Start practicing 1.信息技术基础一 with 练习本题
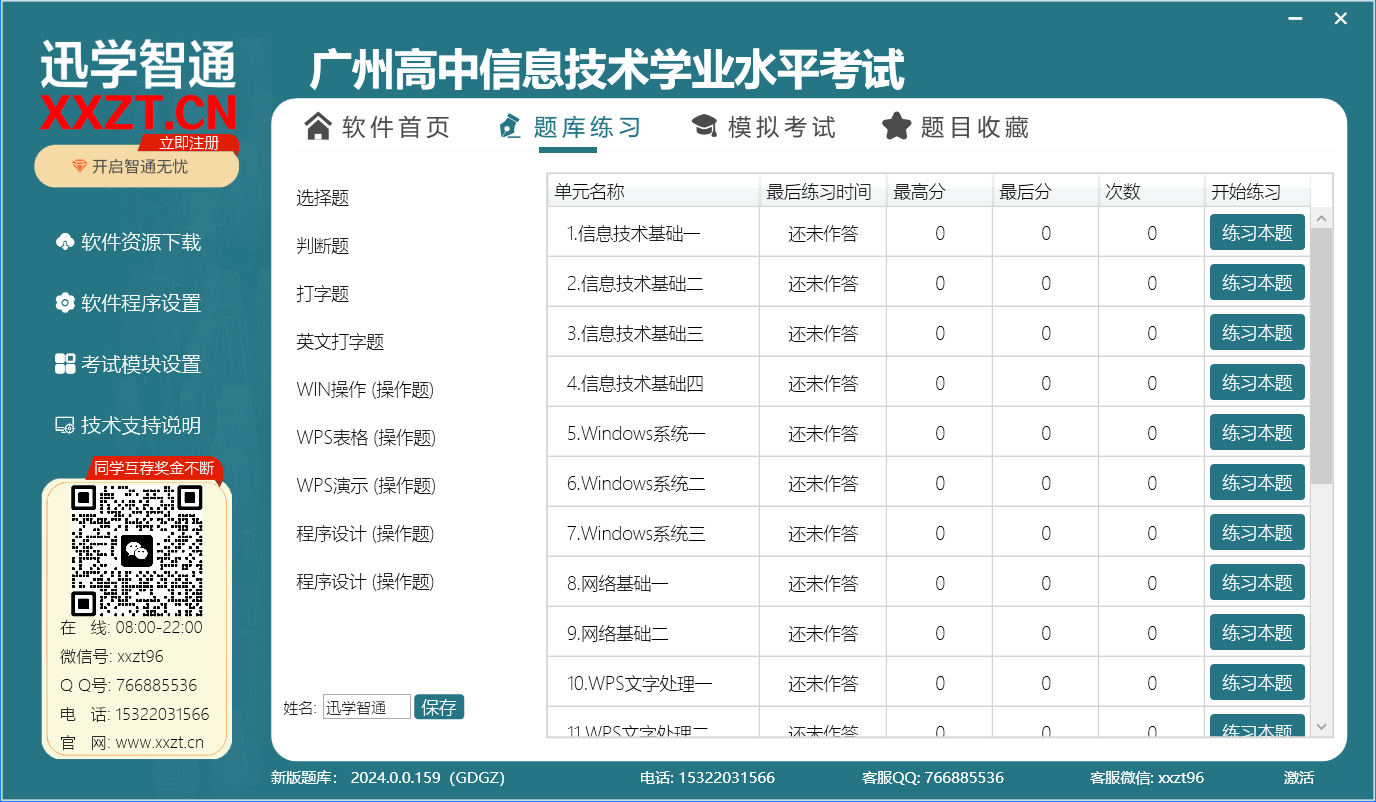The height and width of the screenshot is (802, 1376). [x=1257, y=231]
